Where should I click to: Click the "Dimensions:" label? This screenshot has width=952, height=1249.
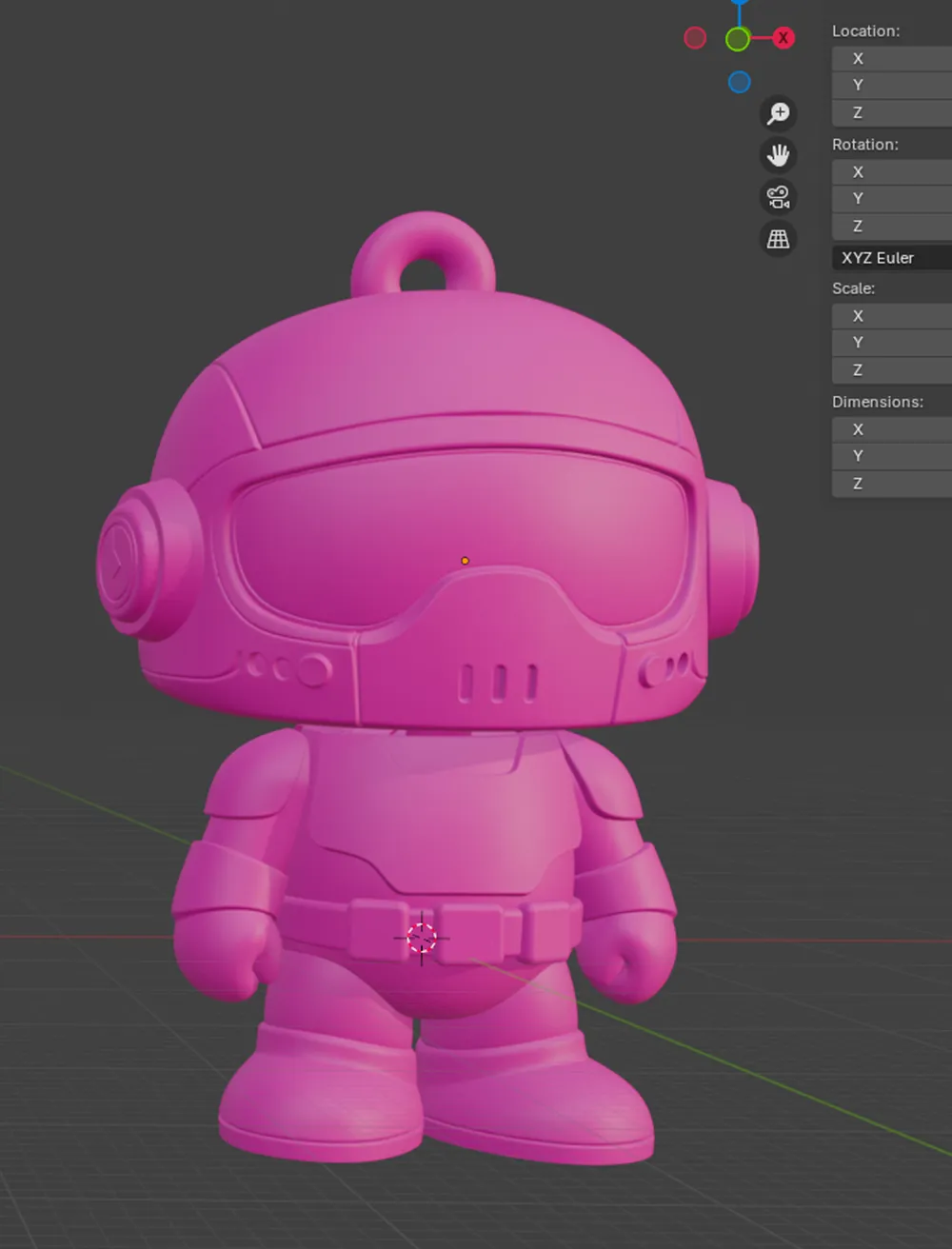(878, 402)
